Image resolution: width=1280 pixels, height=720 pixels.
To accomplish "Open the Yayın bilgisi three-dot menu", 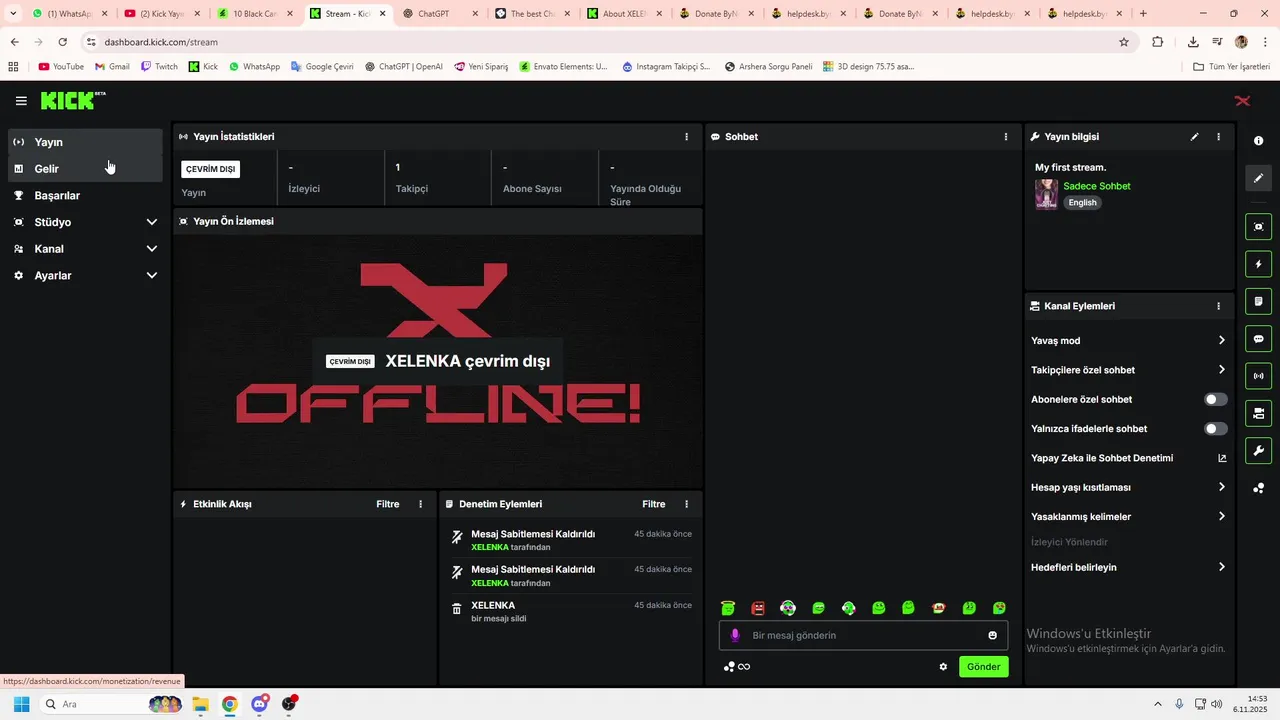I will [x=1218, y=137].
